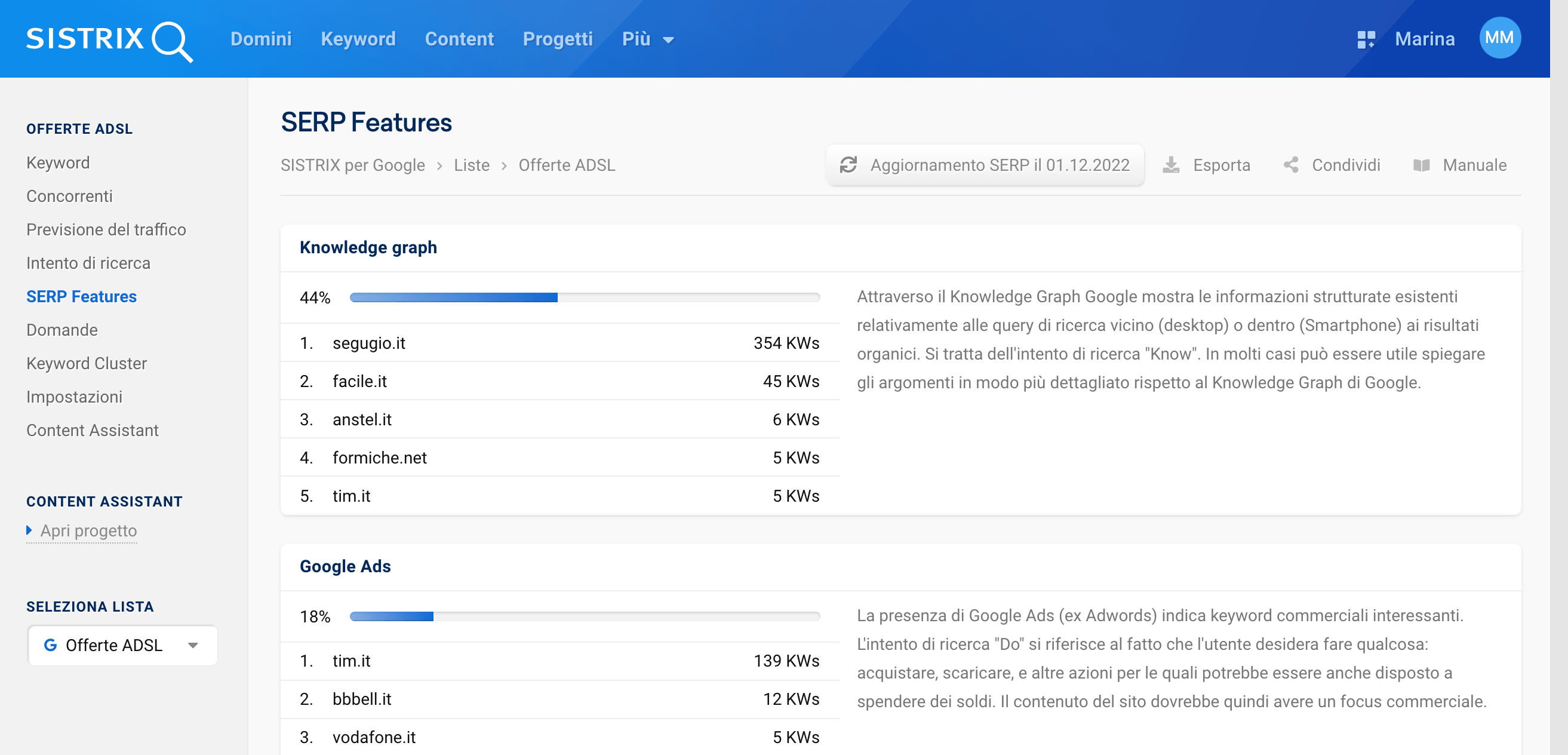
Task: Open Previsione del traffico
Action: point(106,229)
